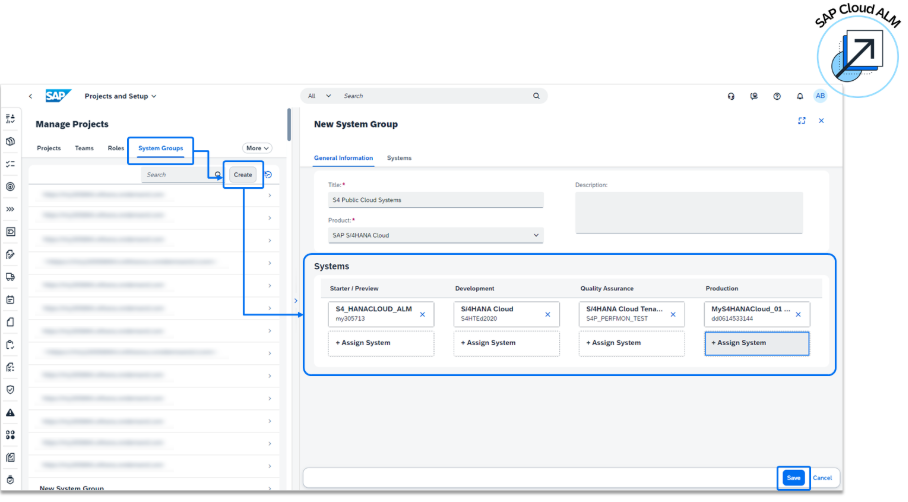Open the AB user profile avatar
This screenshot has width=908, height=502.
coord(820,96)
